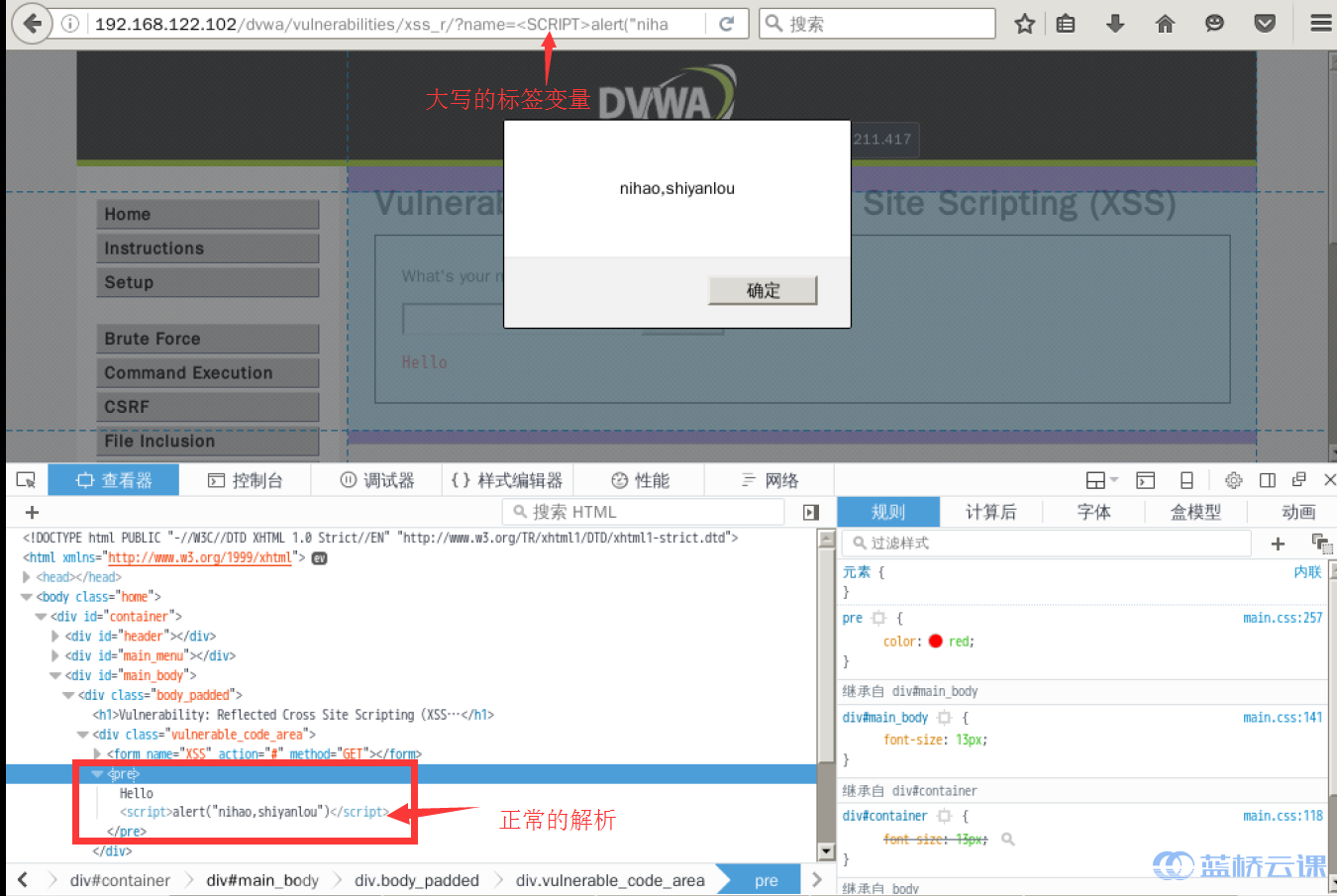The width and height of the screenshot is (1337, 896).
Task: Collapse div id=main_body node
Action: click(x=55, y=676)
